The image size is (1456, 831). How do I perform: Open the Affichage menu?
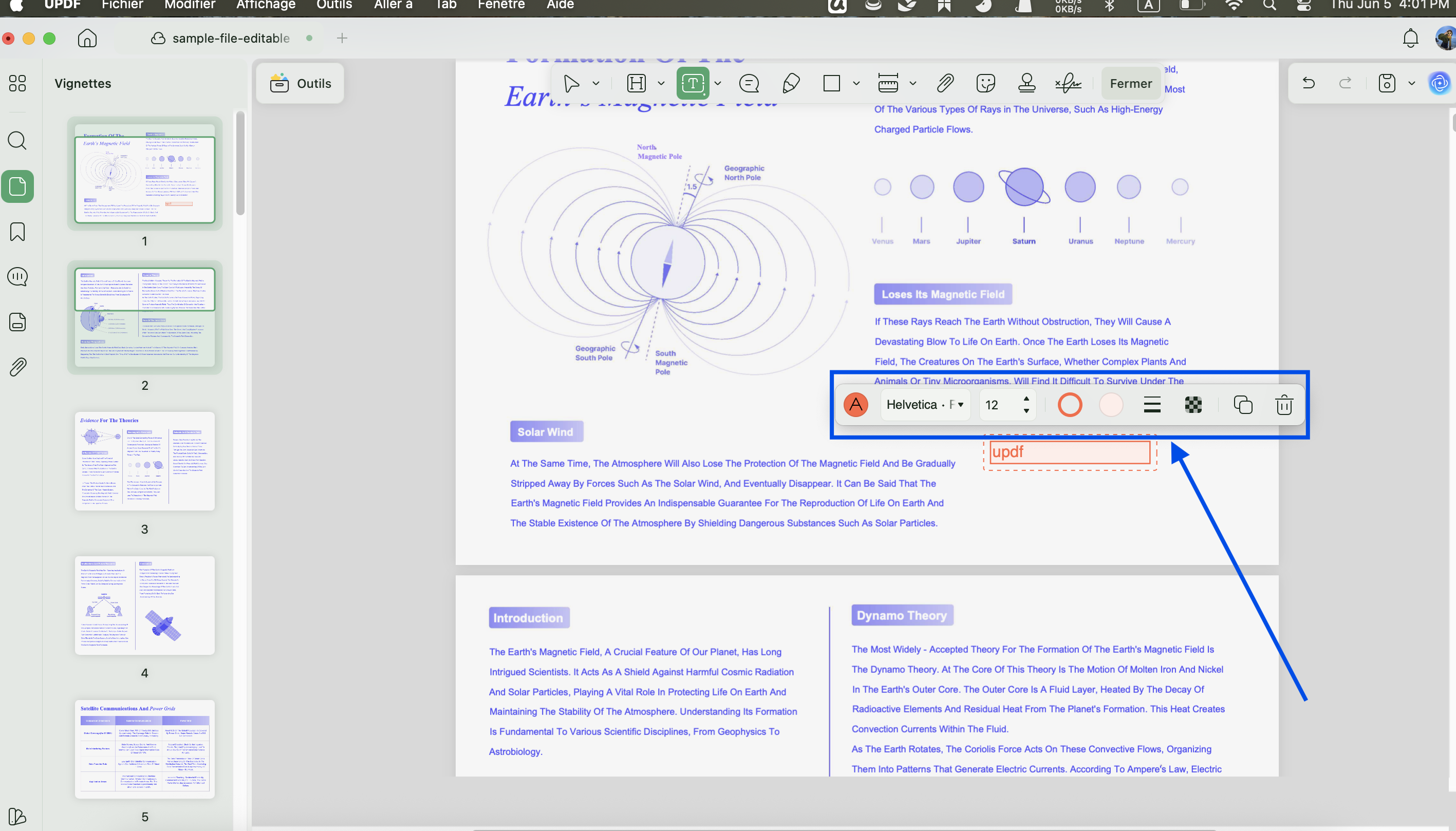point(266,5)
